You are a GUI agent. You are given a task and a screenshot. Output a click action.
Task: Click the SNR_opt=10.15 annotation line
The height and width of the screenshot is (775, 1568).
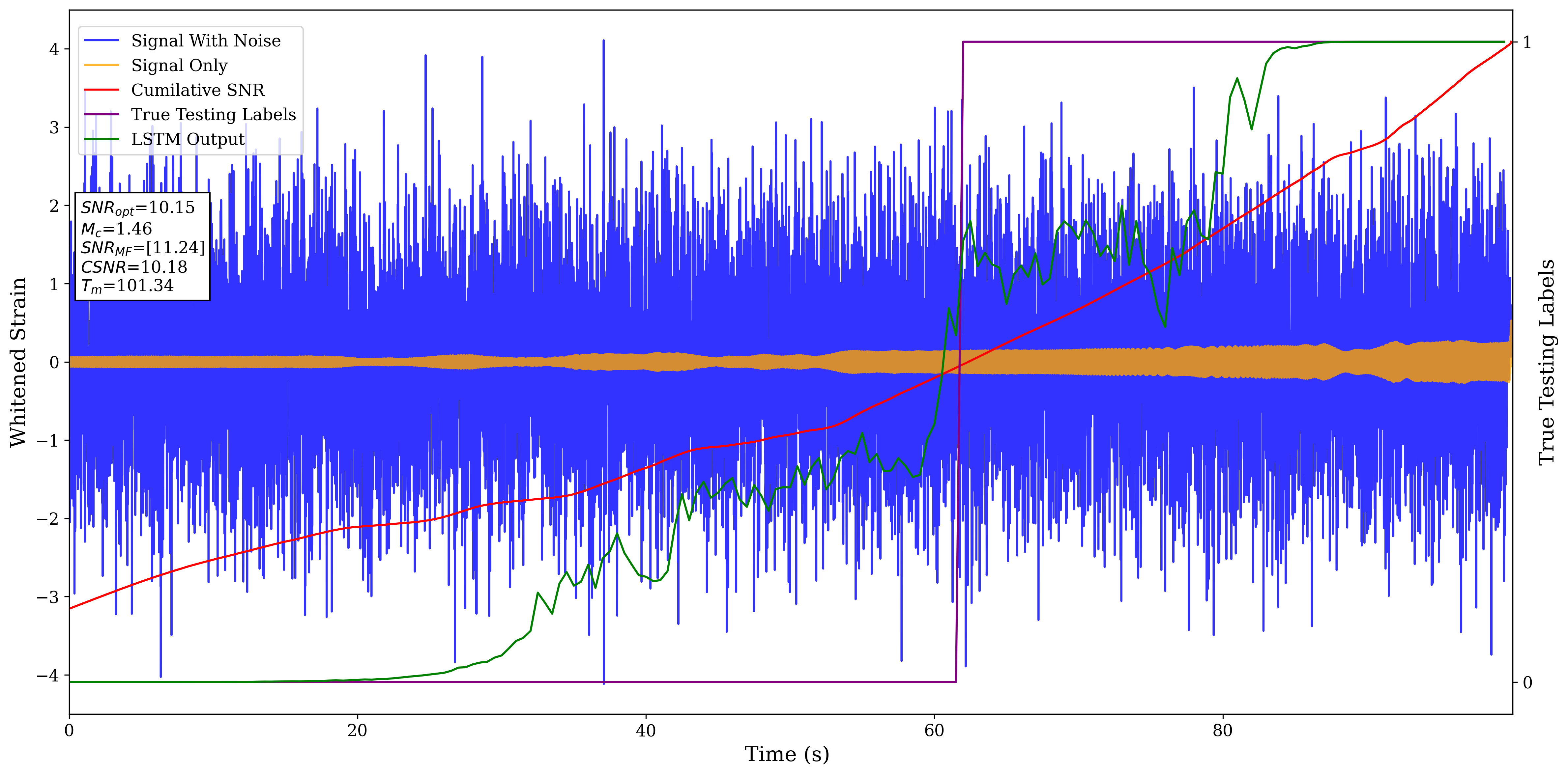(137, 208)
